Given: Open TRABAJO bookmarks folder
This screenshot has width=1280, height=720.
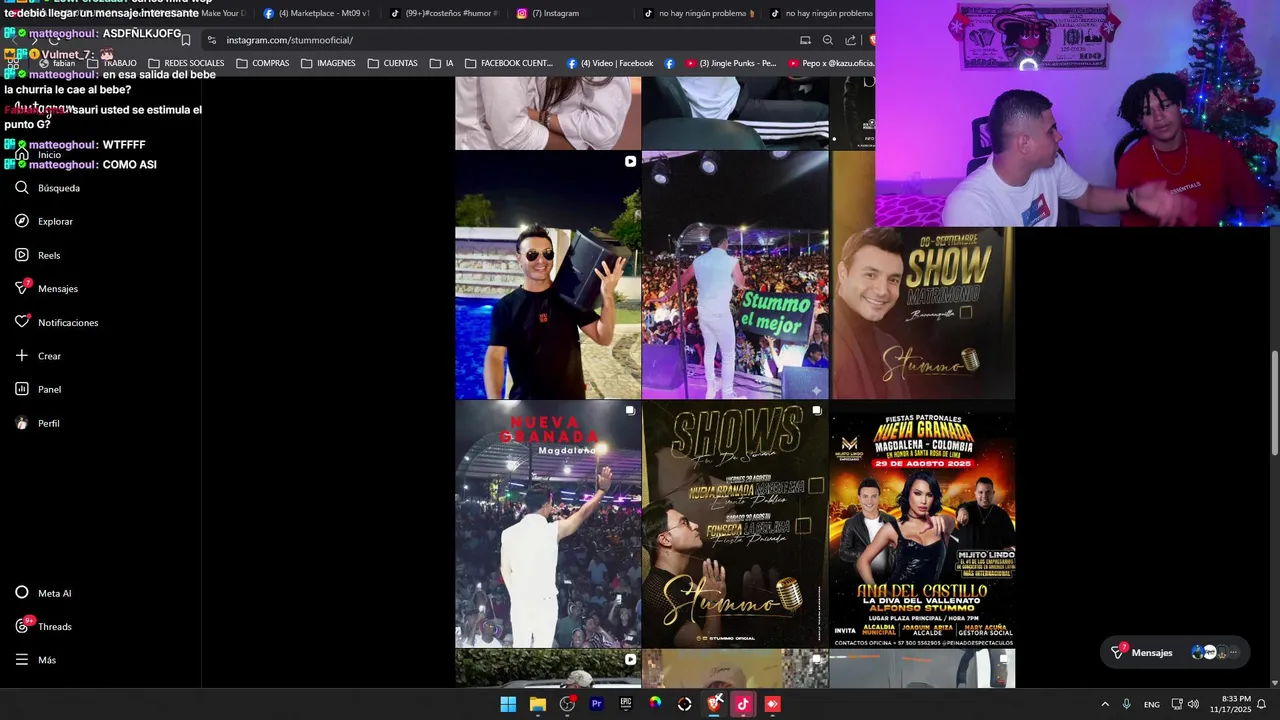Looking at the screenshot, I should pos(112,63).
